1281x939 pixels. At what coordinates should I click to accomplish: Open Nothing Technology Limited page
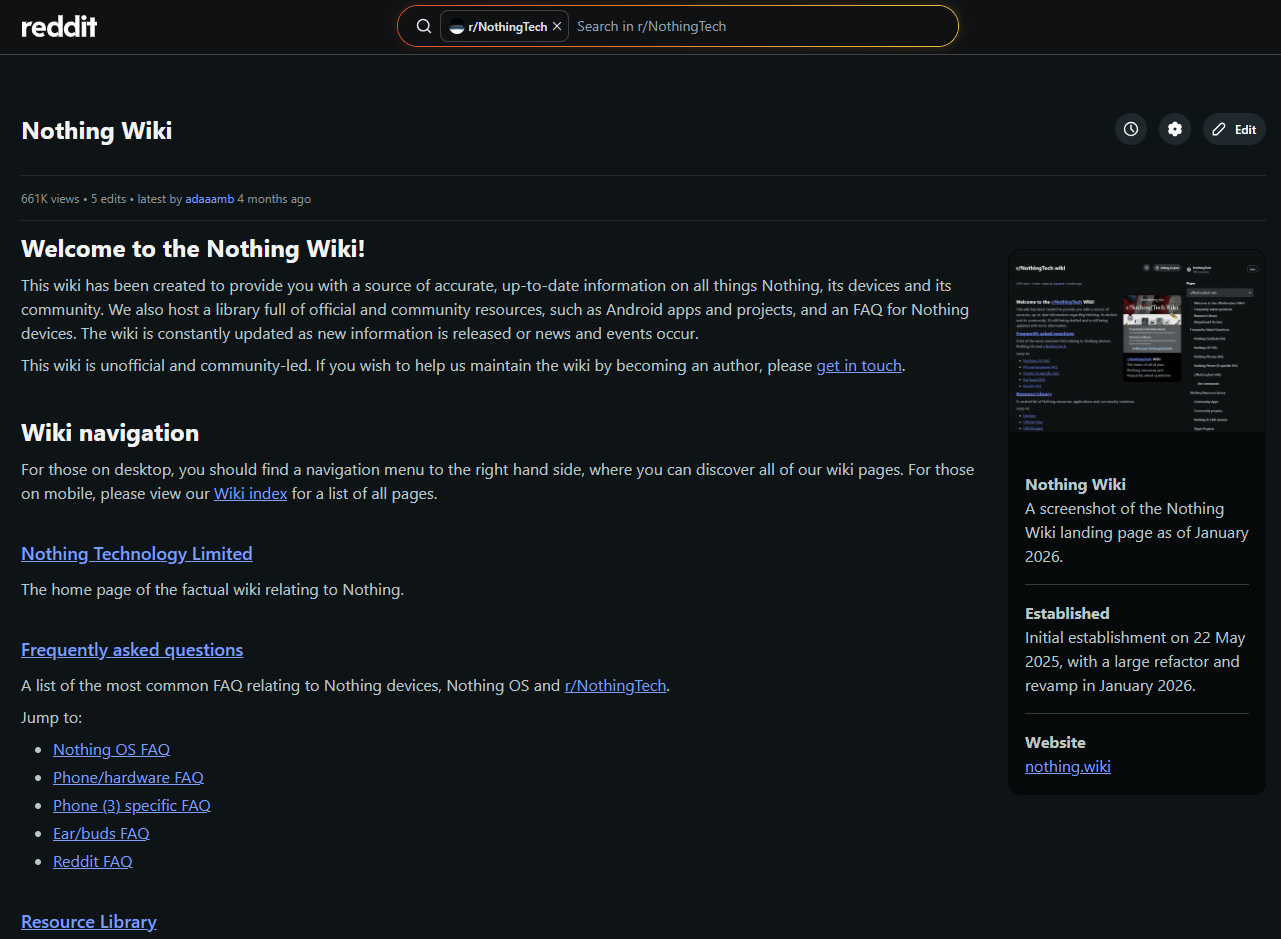click(x=137, y=554)
